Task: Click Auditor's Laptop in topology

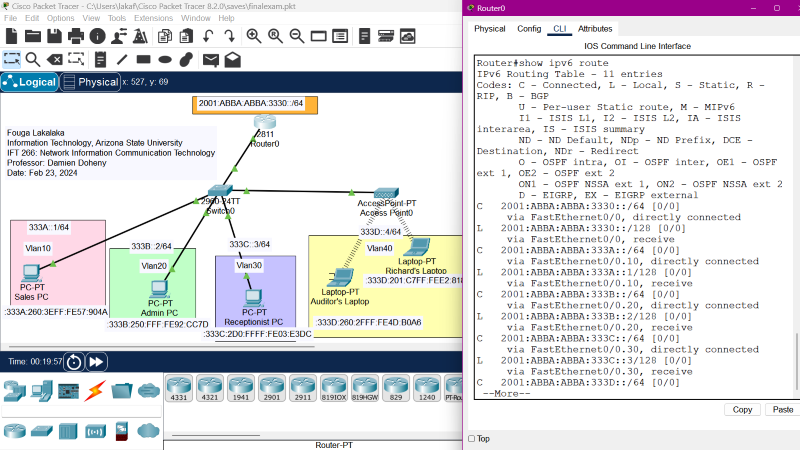Action: [x=340, y=278]
